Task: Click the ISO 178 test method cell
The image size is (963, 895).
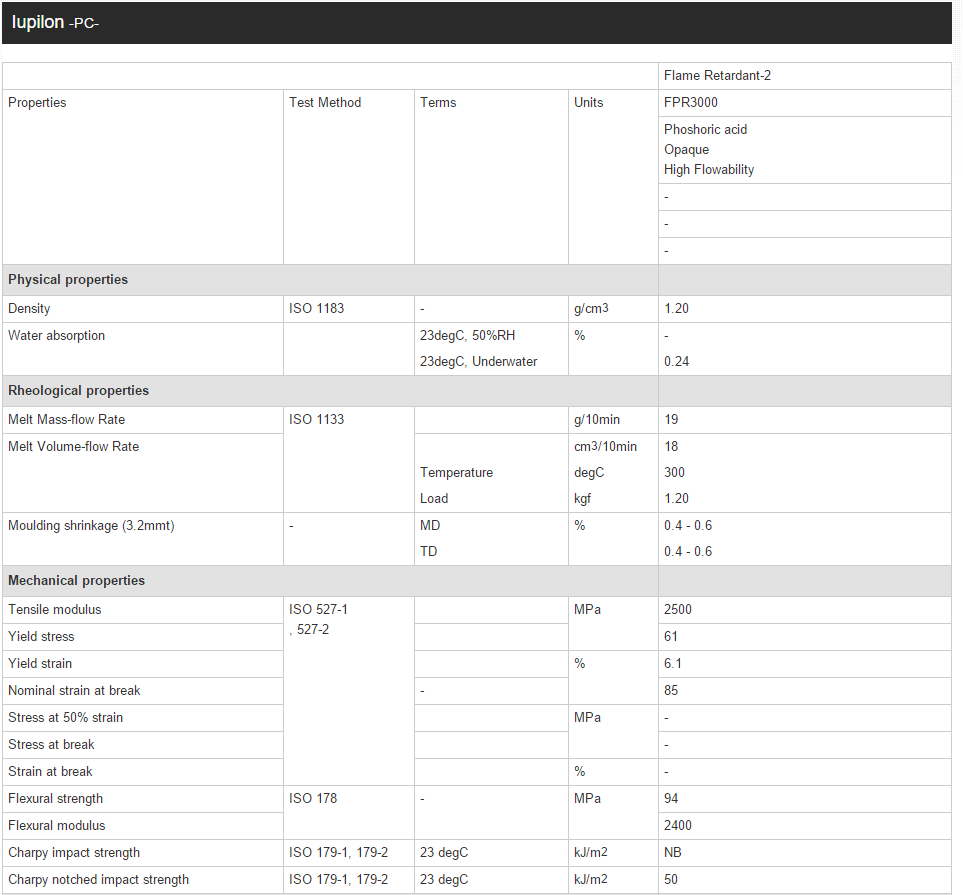Action: (x=313, y=799)
